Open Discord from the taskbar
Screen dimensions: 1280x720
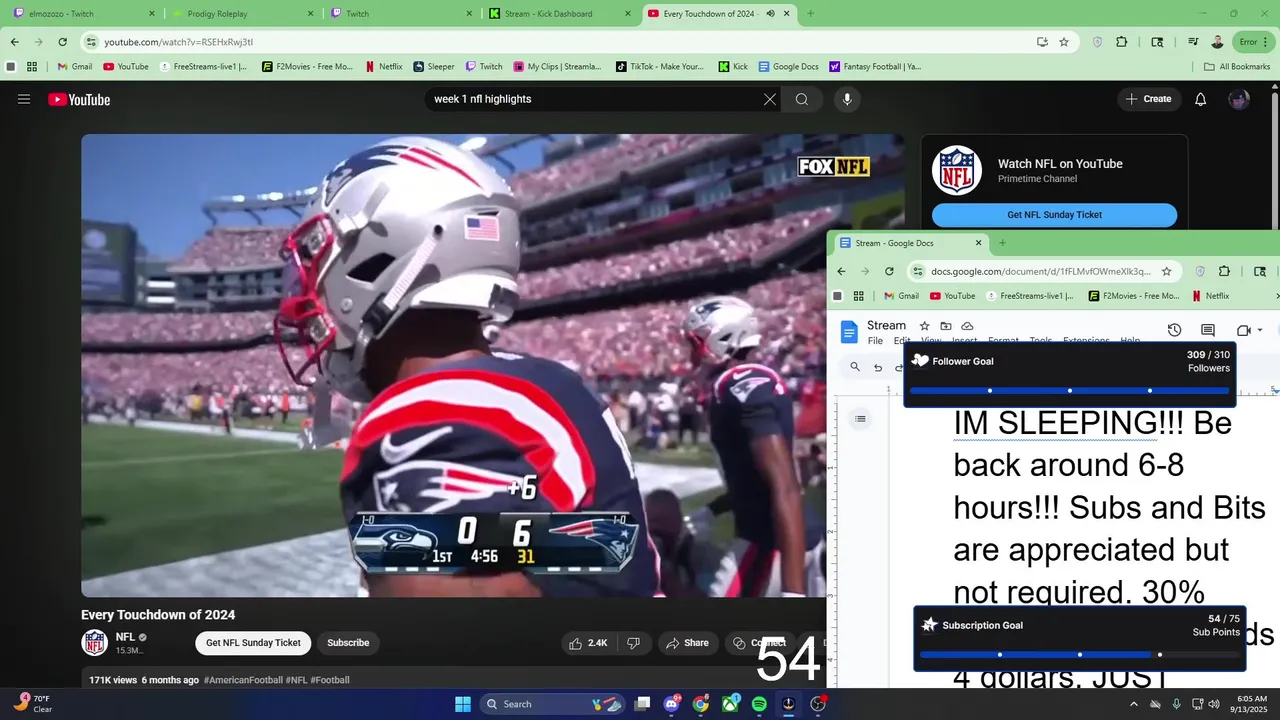click(672, 704)
